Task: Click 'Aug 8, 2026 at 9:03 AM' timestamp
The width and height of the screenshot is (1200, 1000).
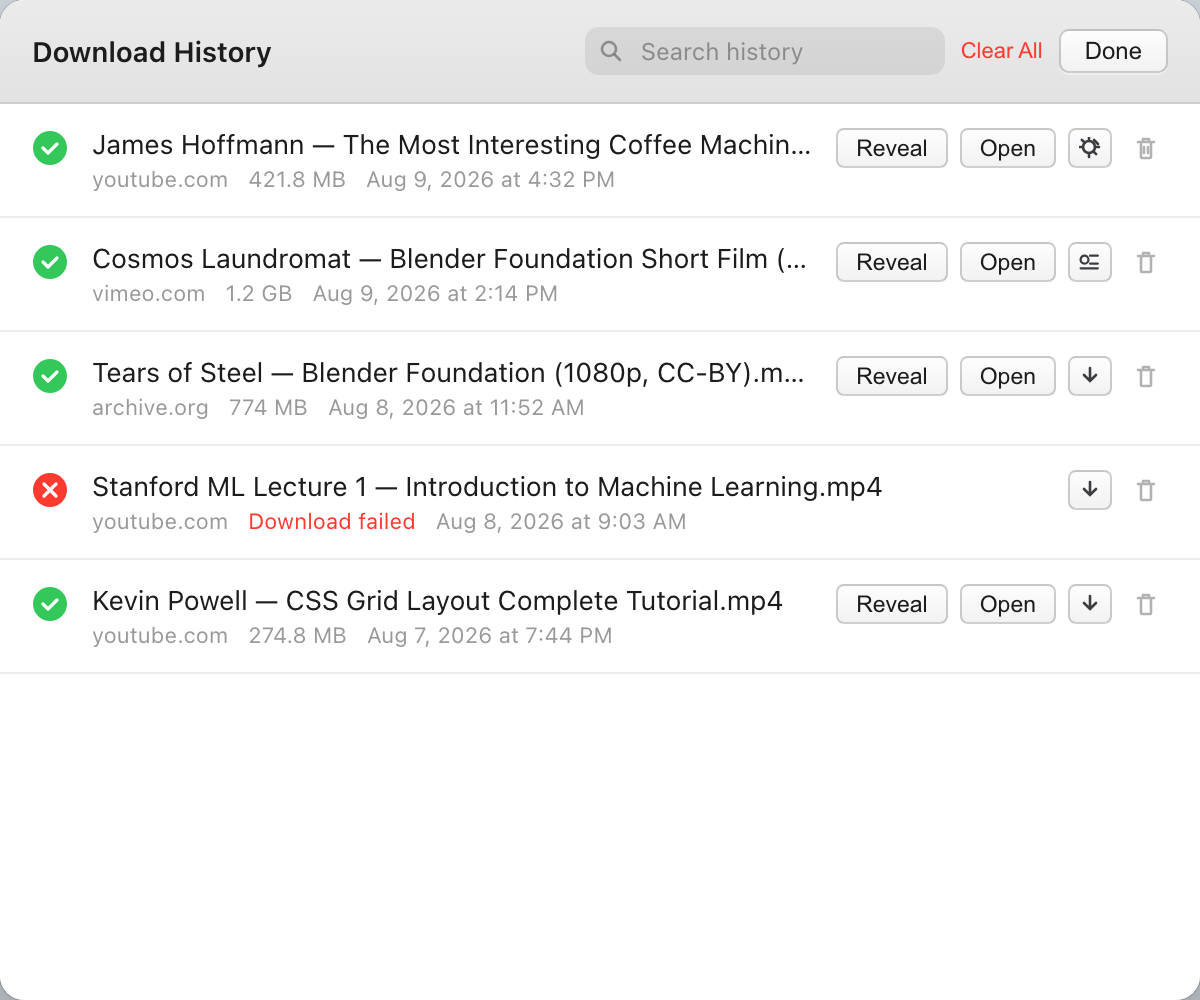Action: (561, 521)
